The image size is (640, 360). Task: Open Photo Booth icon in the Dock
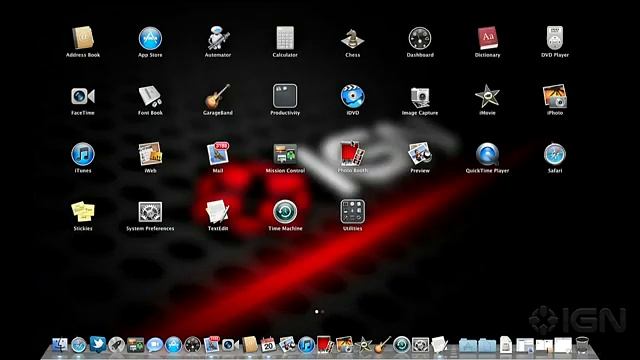pyautogui.click(x=325, y=344)
